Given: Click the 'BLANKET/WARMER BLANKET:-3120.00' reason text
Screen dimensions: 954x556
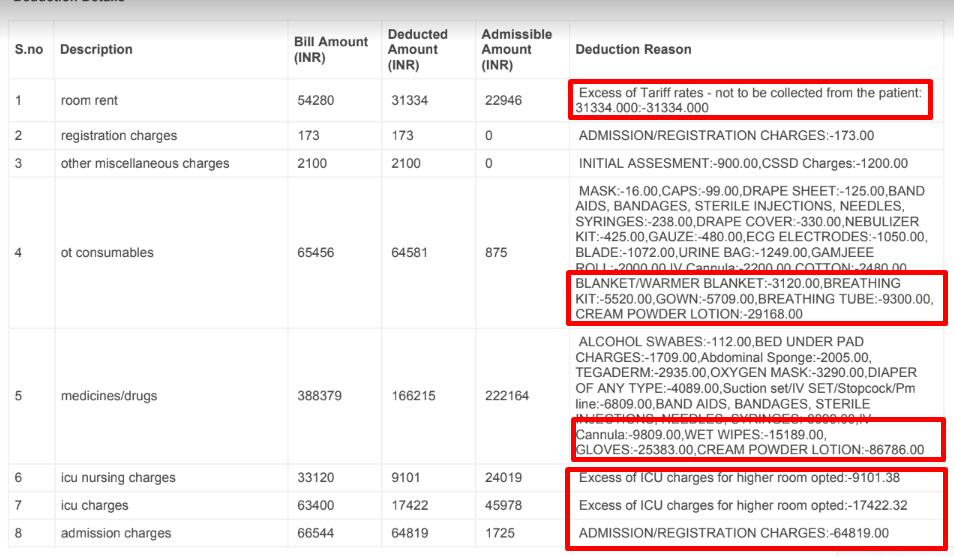Looking at the screenshot, I should 697,283.
